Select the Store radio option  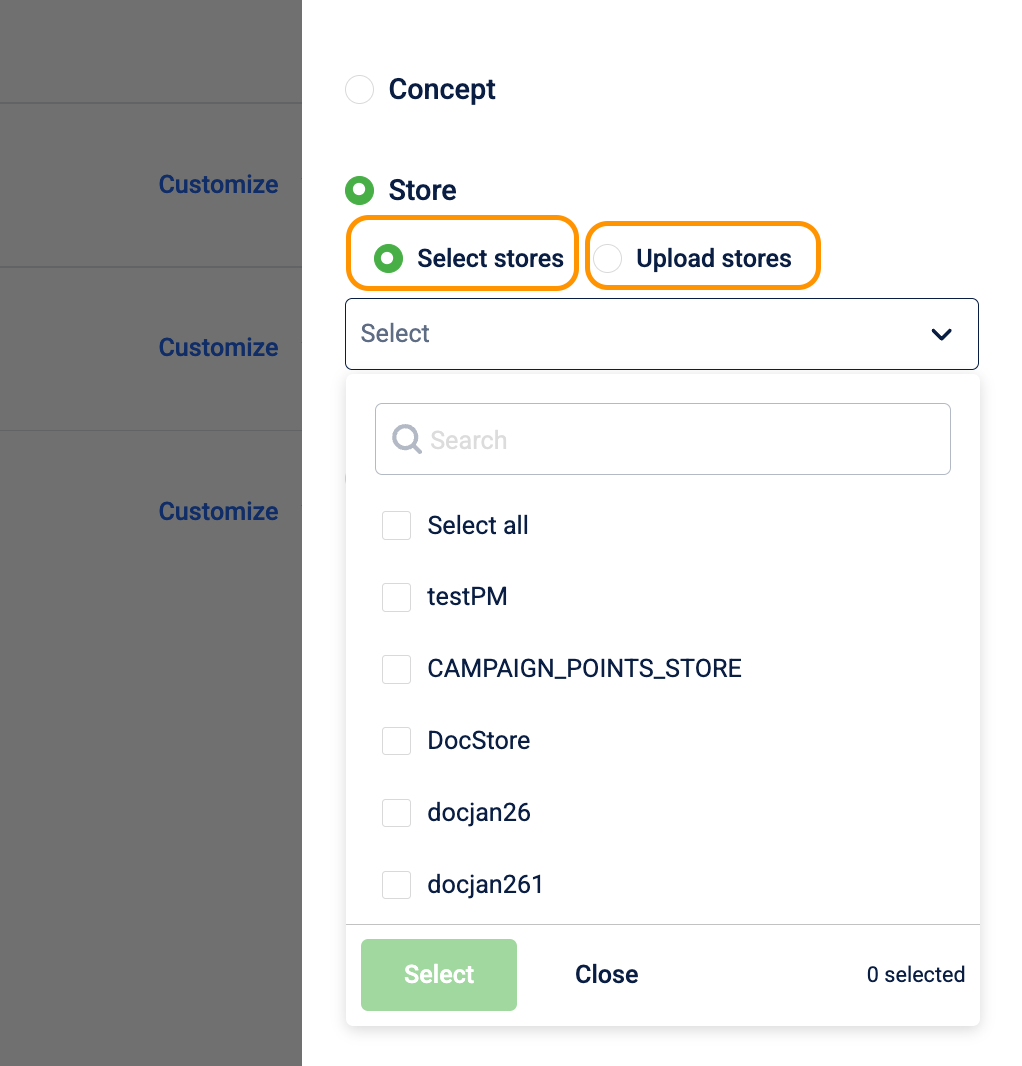tap(359, 190)
